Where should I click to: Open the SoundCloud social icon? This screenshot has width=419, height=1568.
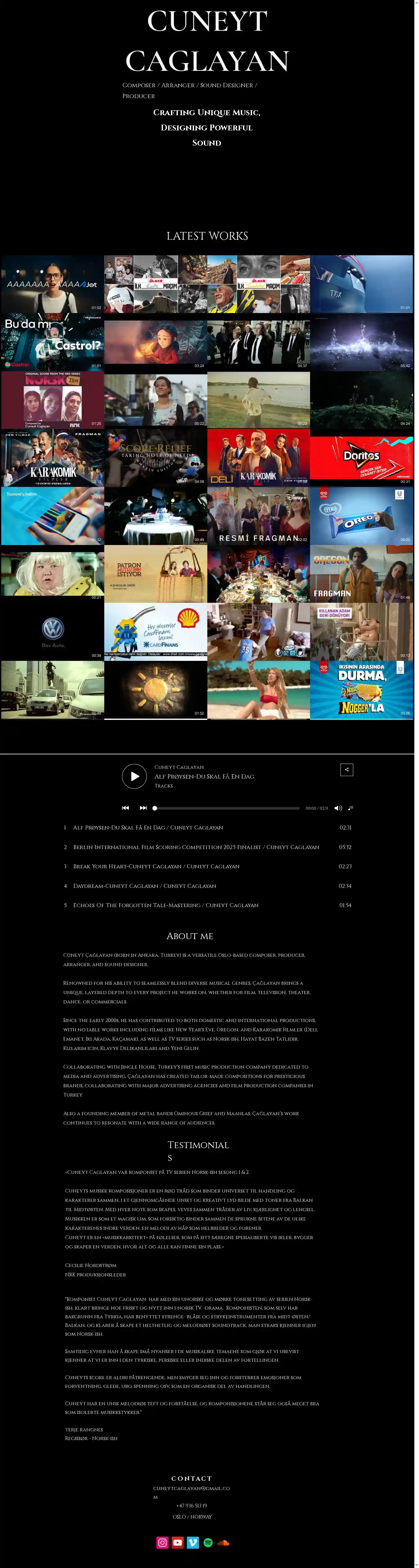(x=223, y=1542)
